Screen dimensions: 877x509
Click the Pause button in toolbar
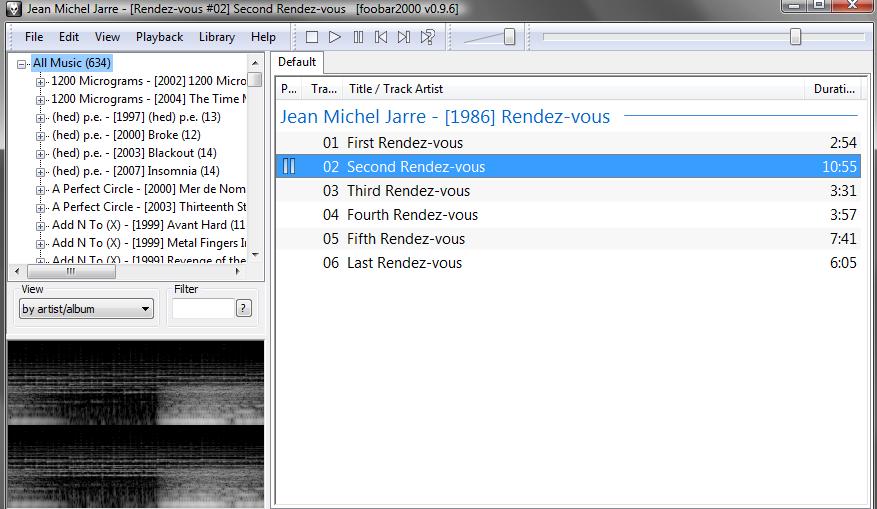358,37
